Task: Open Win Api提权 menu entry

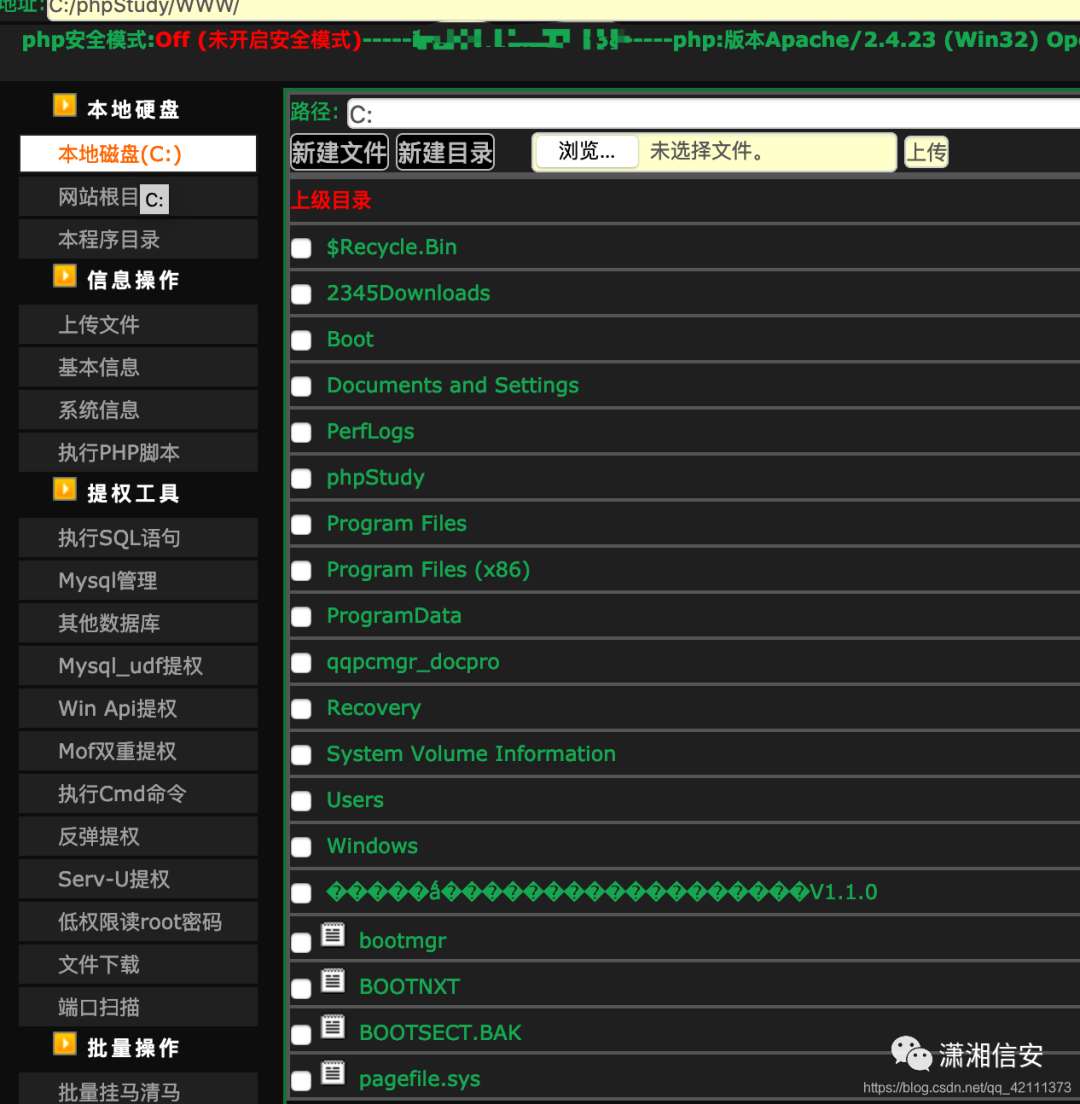Action: pyautogui.click(x=138, y=708)
